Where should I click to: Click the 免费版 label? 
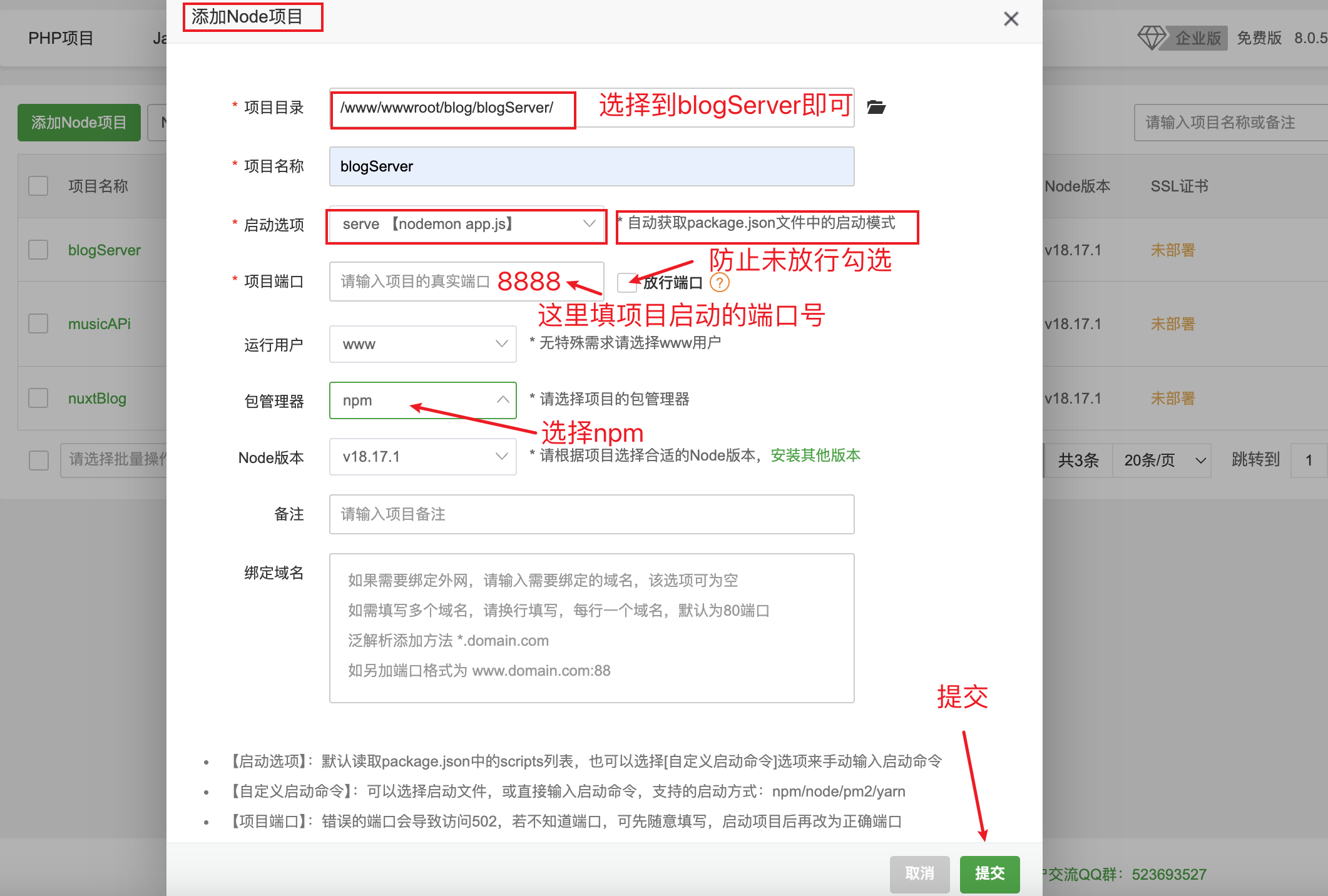point(1259,38)
